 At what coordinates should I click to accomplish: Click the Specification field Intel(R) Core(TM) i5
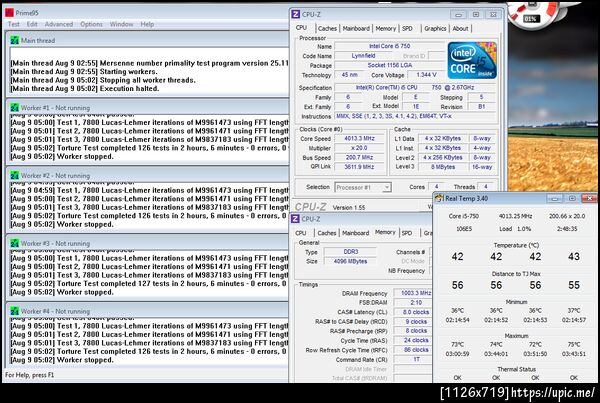(415, 87)
